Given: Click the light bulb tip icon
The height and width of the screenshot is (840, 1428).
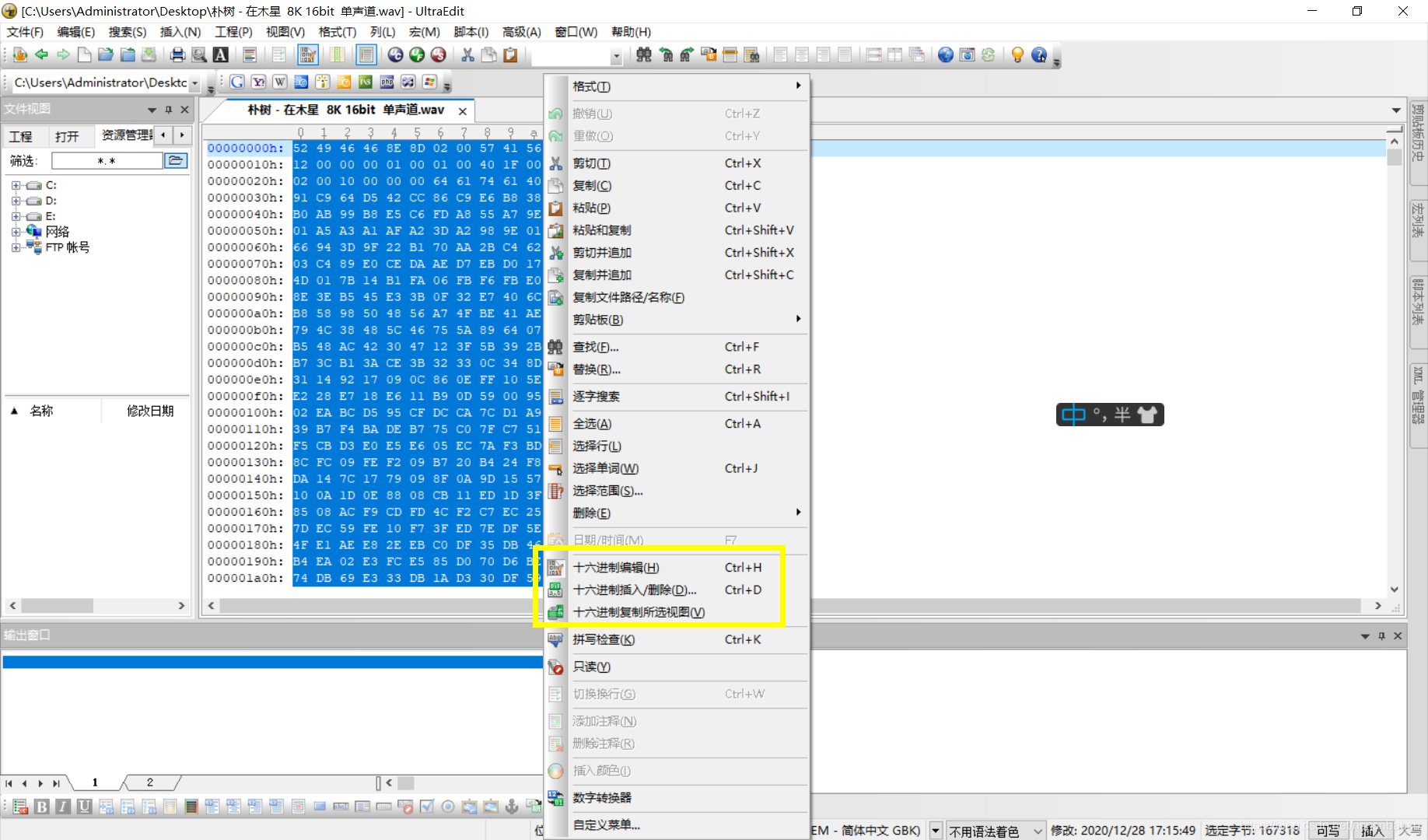Looking at the screenshot, I should 1017,54.
